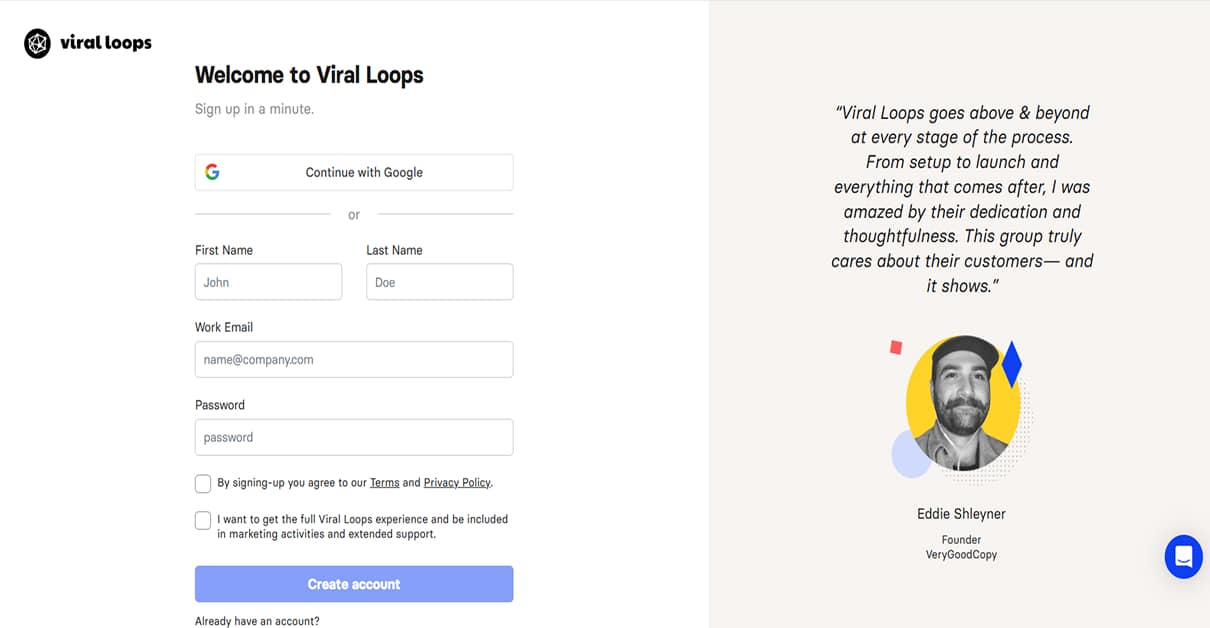The width and height of the screenshot is (1210, 628).
Task: Click the Last Name input field
Action: pos(439,281)
